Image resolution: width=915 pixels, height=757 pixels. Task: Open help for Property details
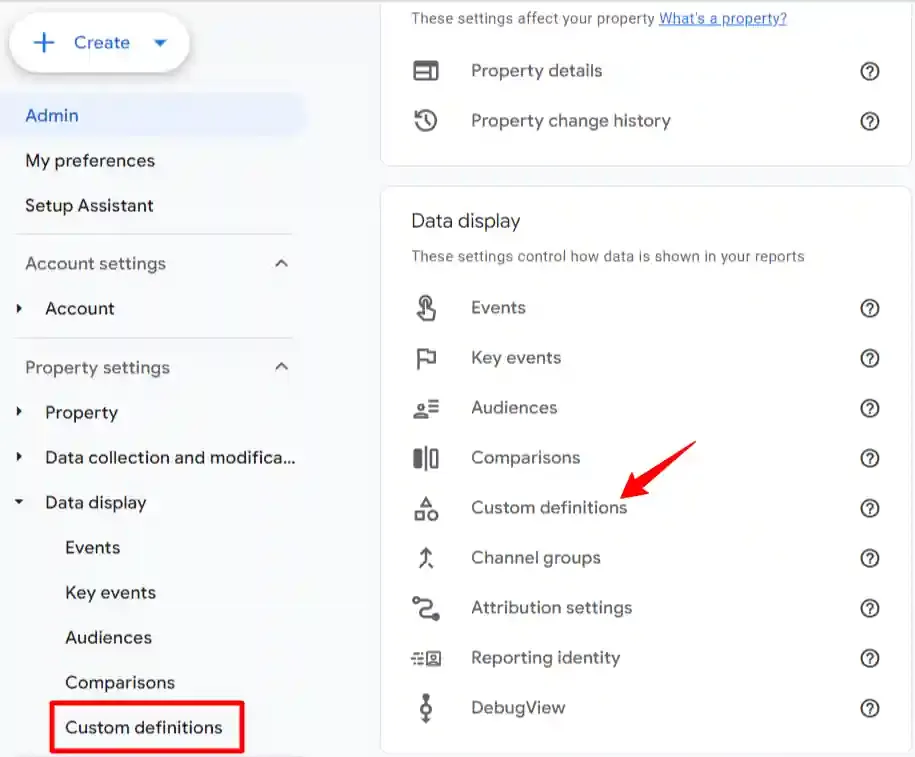[869, 71]
